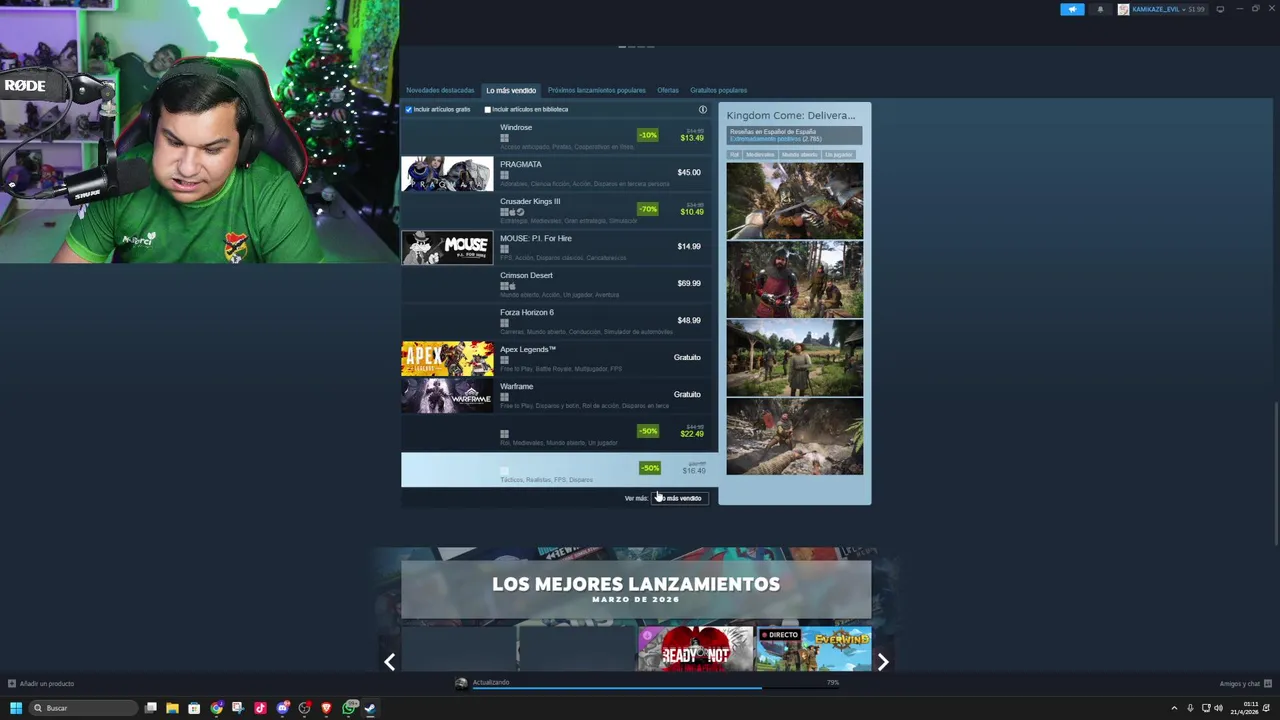Click Task View on the taskbar

coord(150,708)
